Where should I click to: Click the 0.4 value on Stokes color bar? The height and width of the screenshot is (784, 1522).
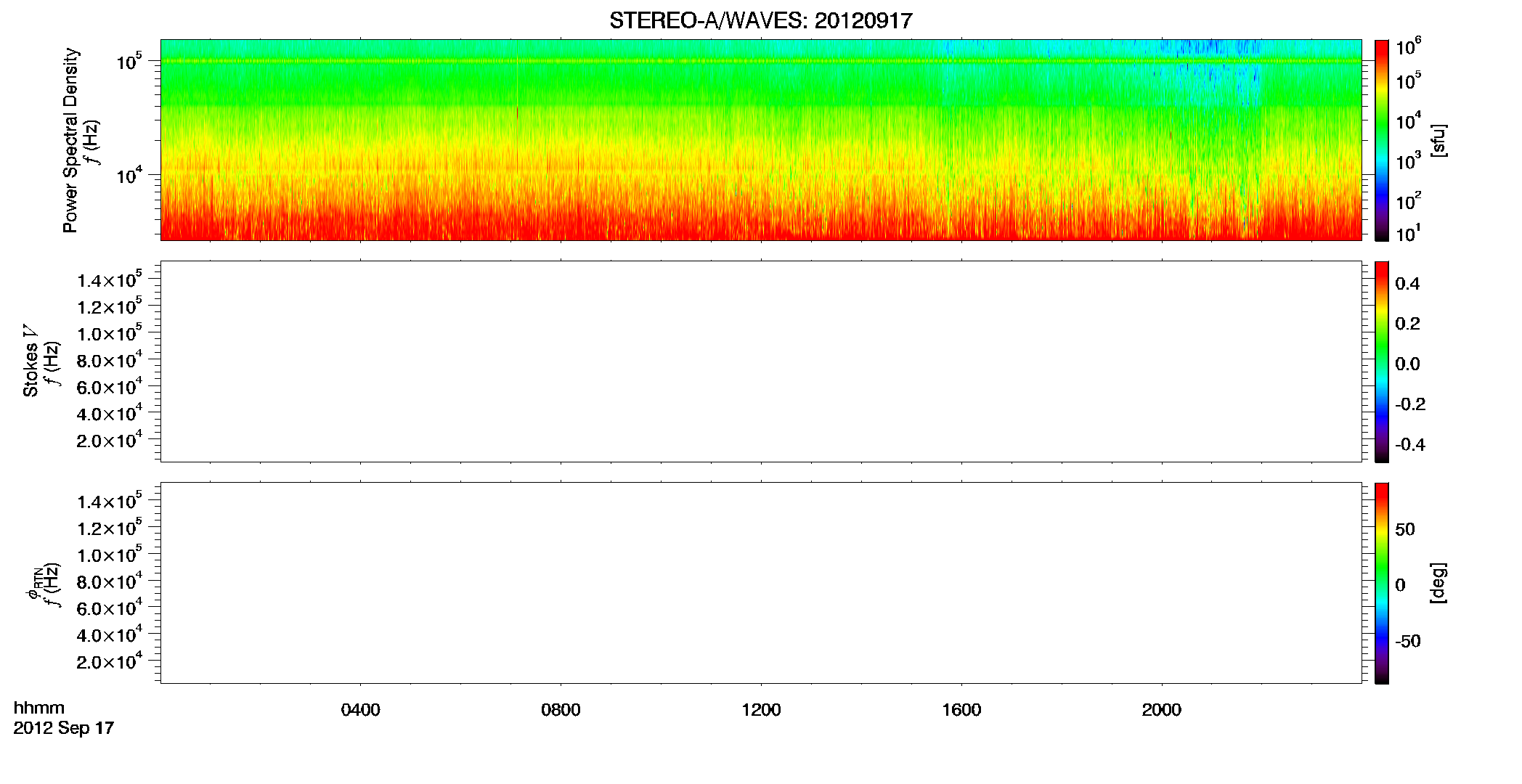1407,284
